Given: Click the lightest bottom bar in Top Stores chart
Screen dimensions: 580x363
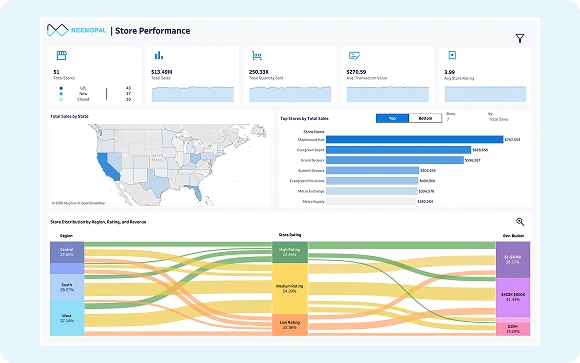Looking at the screenshot, I should 371,201.
